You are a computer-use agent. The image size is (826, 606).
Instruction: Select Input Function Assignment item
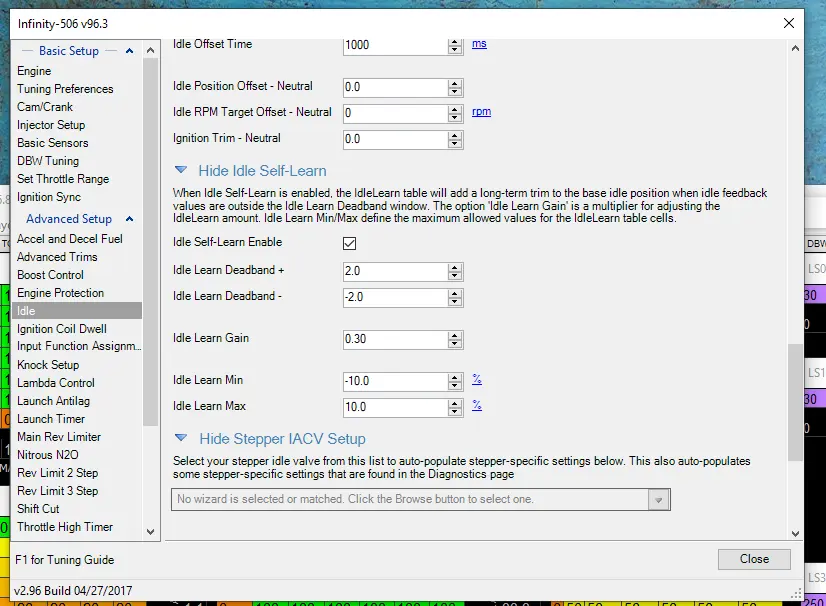(x=79, y=346)
